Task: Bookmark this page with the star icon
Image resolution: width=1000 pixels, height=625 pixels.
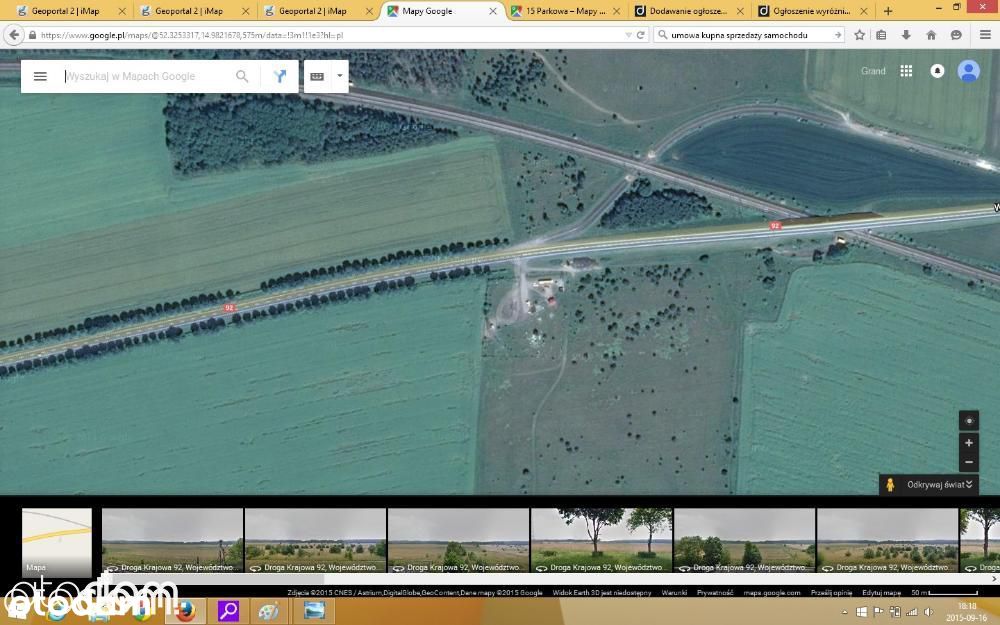Action: [860, 35]
